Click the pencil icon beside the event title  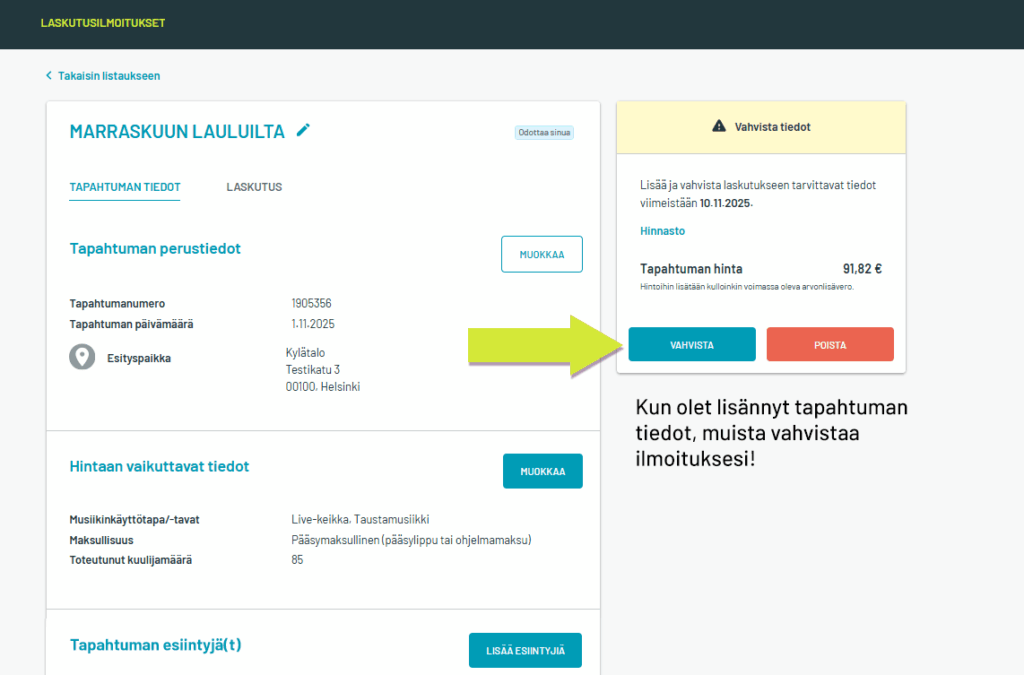pyautogui.click(x=303, y=130)
